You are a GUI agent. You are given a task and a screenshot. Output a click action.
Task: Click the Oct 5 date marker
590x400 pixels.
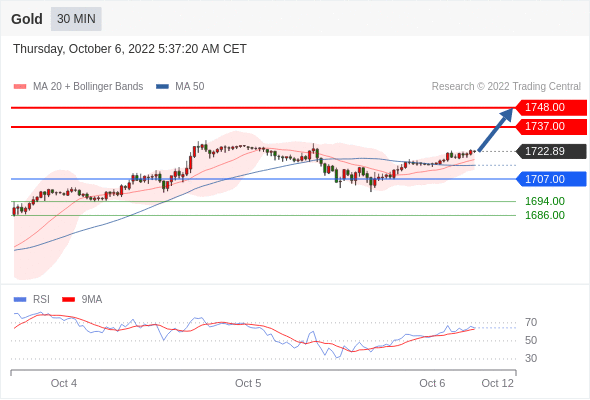[x=248, y=383]
